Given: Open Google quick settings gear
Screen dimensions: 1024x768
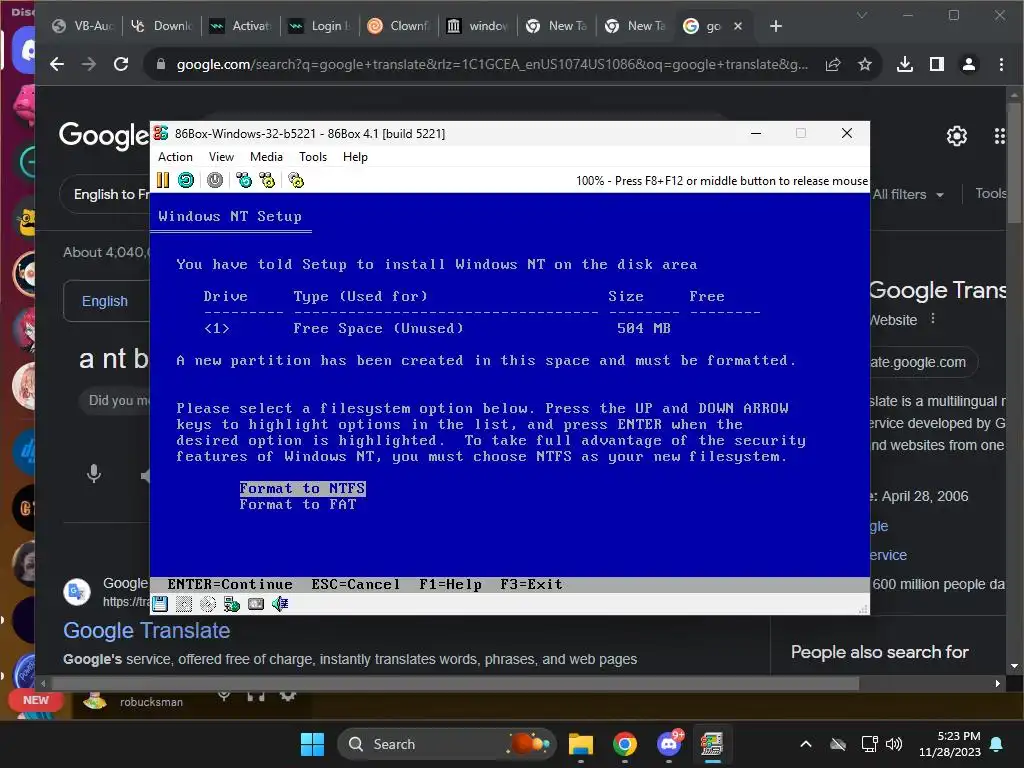Looking at the screenshot, I should point(957,136).
